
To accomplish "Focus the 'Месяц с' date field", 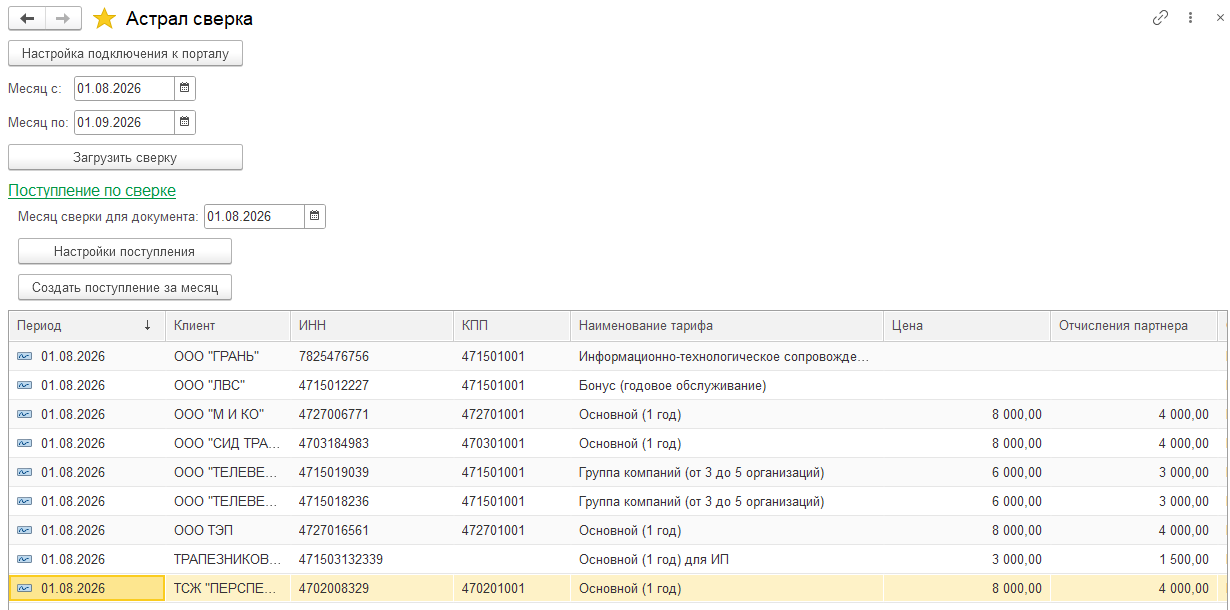I will click(124, 88).
